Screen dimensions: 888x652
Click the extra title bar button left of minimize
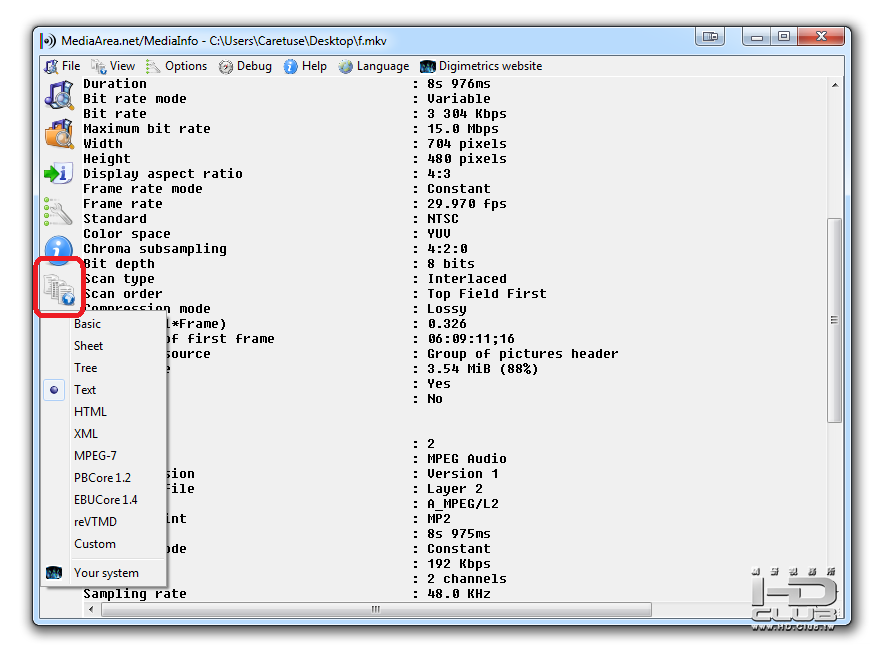tap(710, 37)
